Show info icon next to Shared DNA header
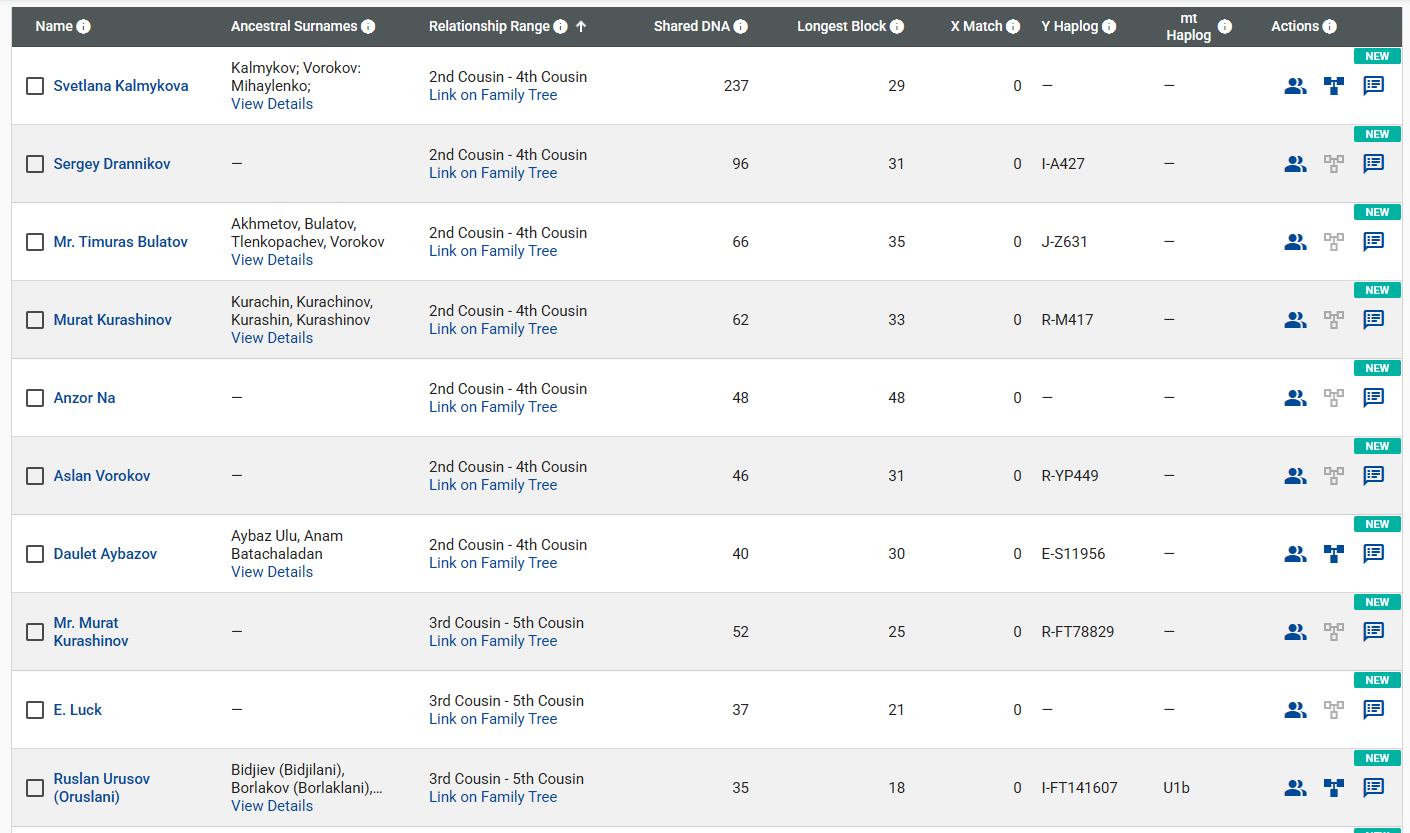 coord(740,27)
